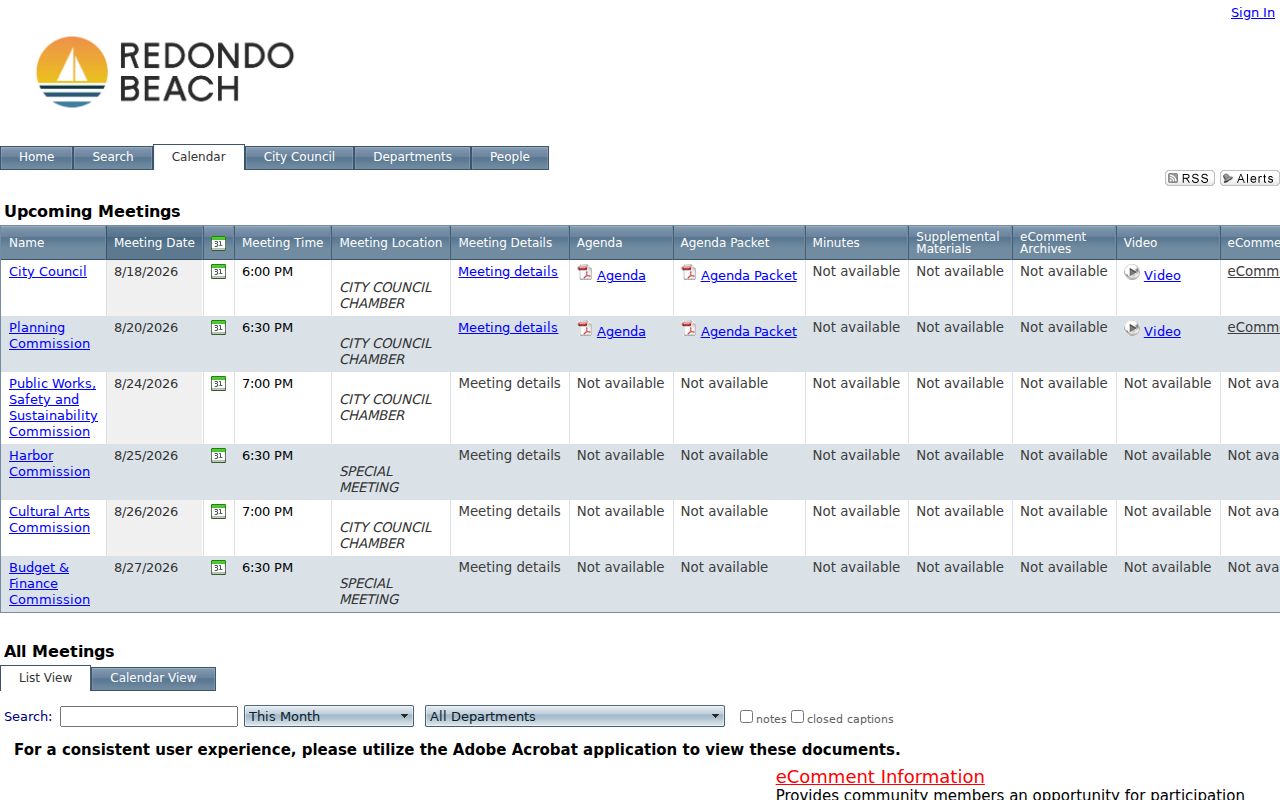Click calendar icon in Cultural Arts Commission row
This screenshot has height=800, width=1280.
click(x=218, y=511)
